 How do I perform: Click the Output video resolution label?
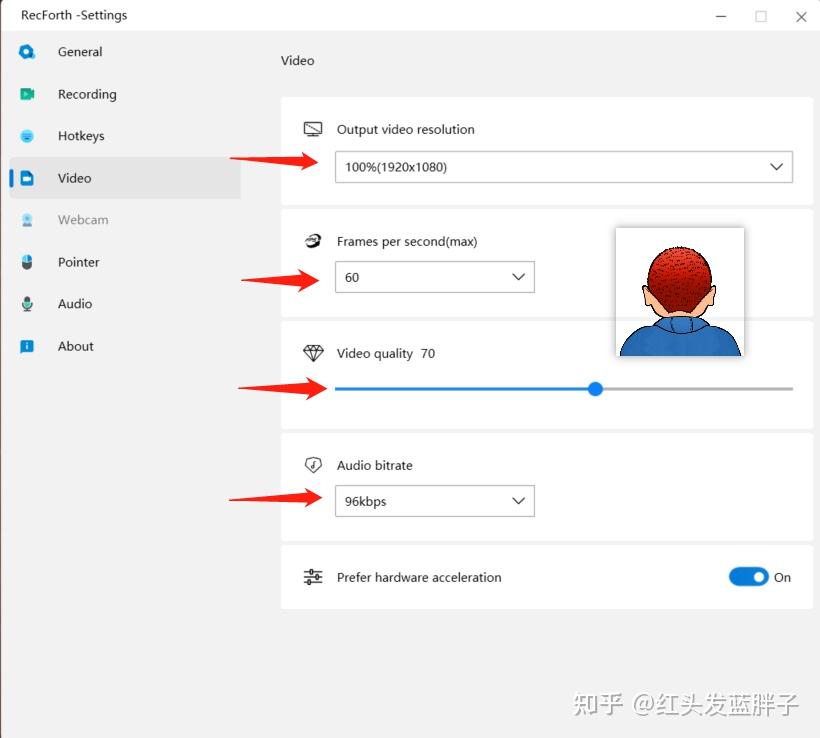(x=405, y=129)
